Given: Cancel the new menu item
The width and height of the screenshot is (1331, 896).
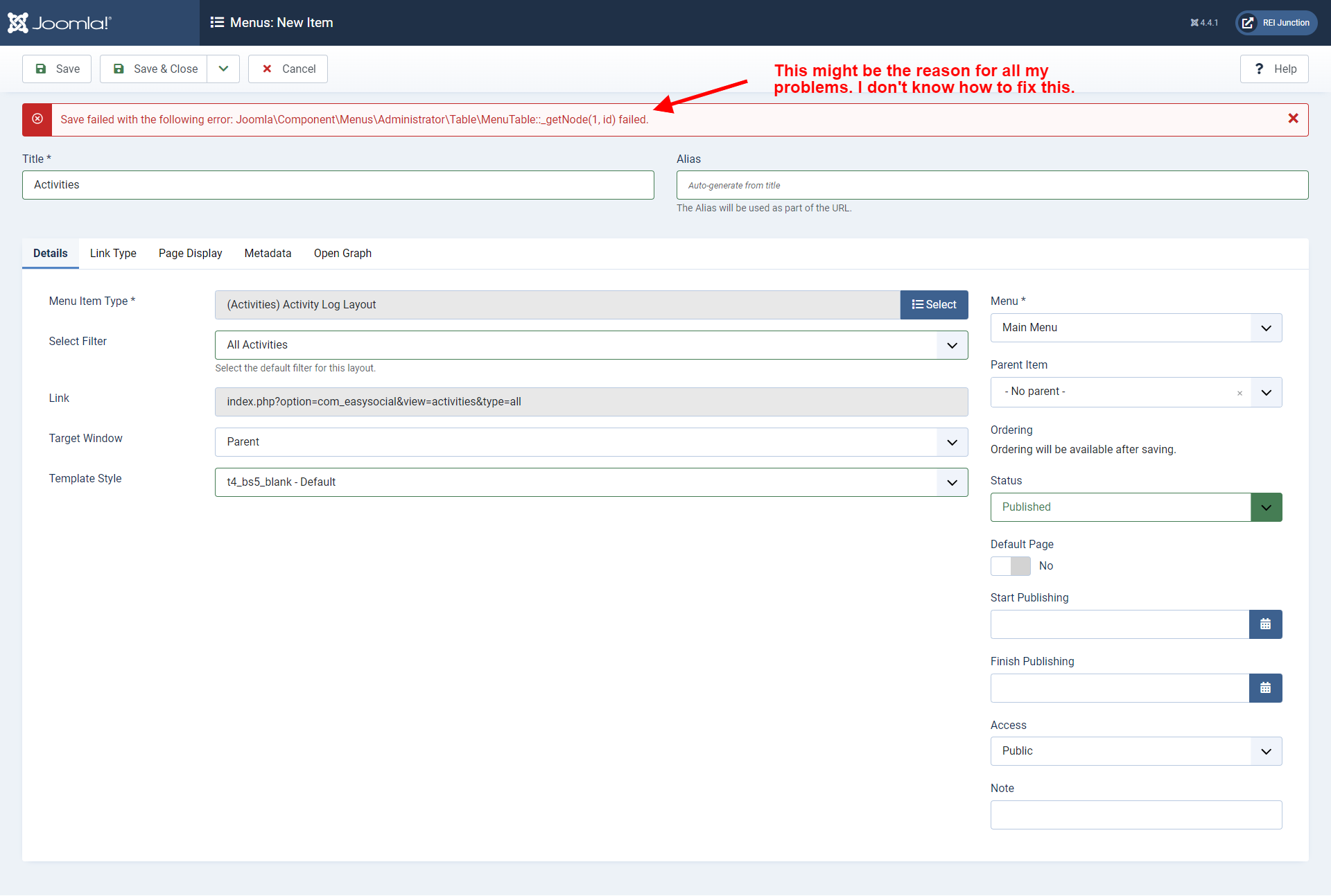Looking at the screenshot, I should pyautogui.click(x=288, y=69).
